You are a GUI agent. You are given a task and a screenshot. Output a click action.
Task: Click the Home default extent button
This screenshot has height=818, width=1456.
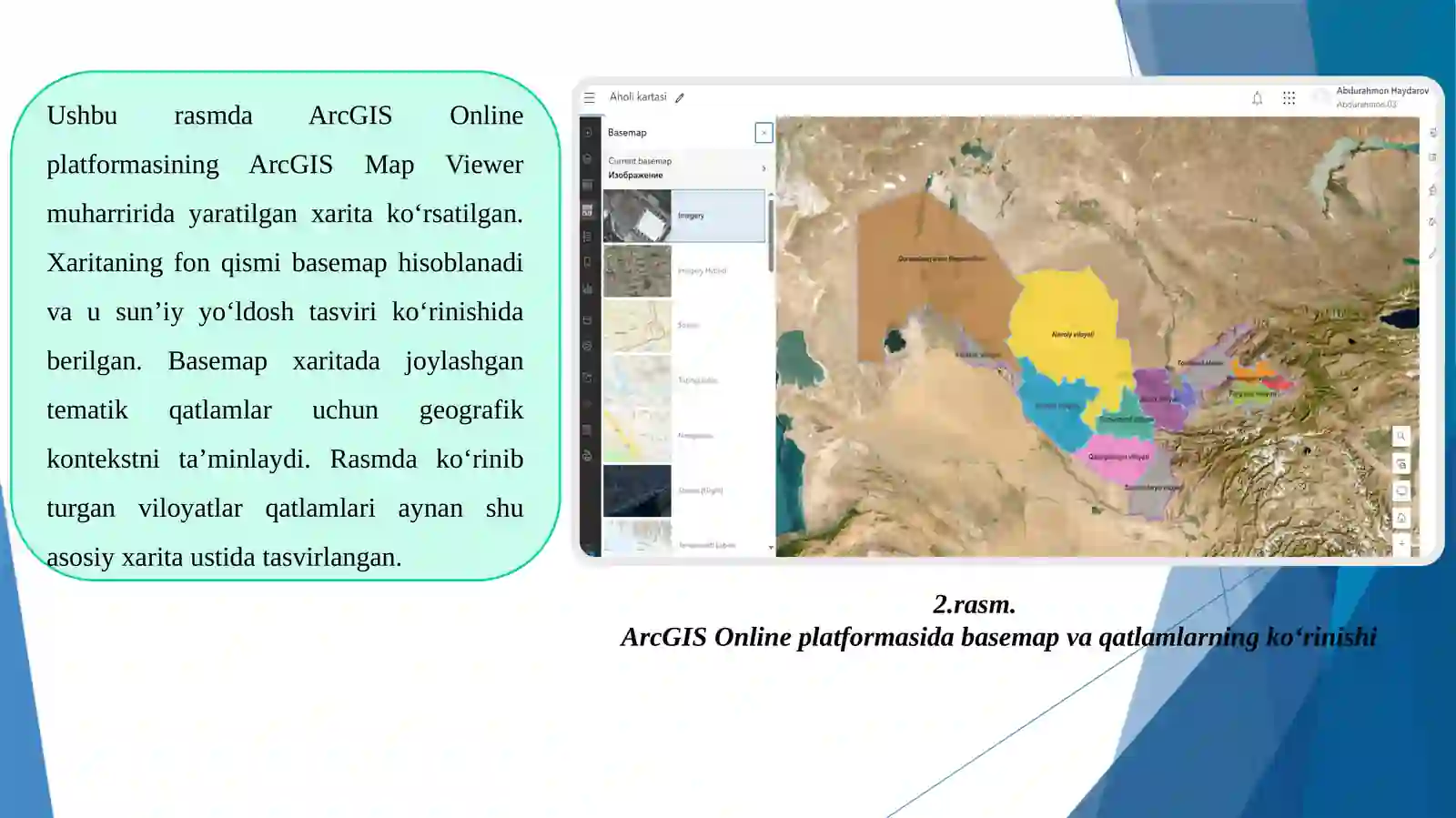click(1401, 518)
